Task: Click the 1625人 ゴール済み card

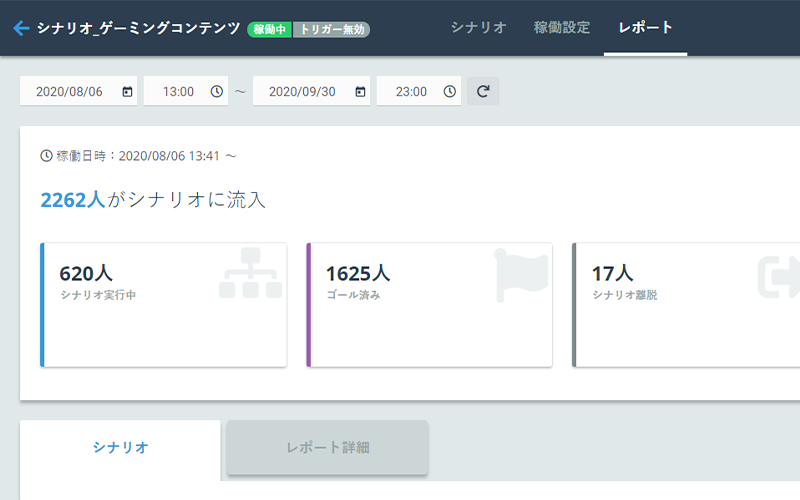Action: click(x=430, y=305)
